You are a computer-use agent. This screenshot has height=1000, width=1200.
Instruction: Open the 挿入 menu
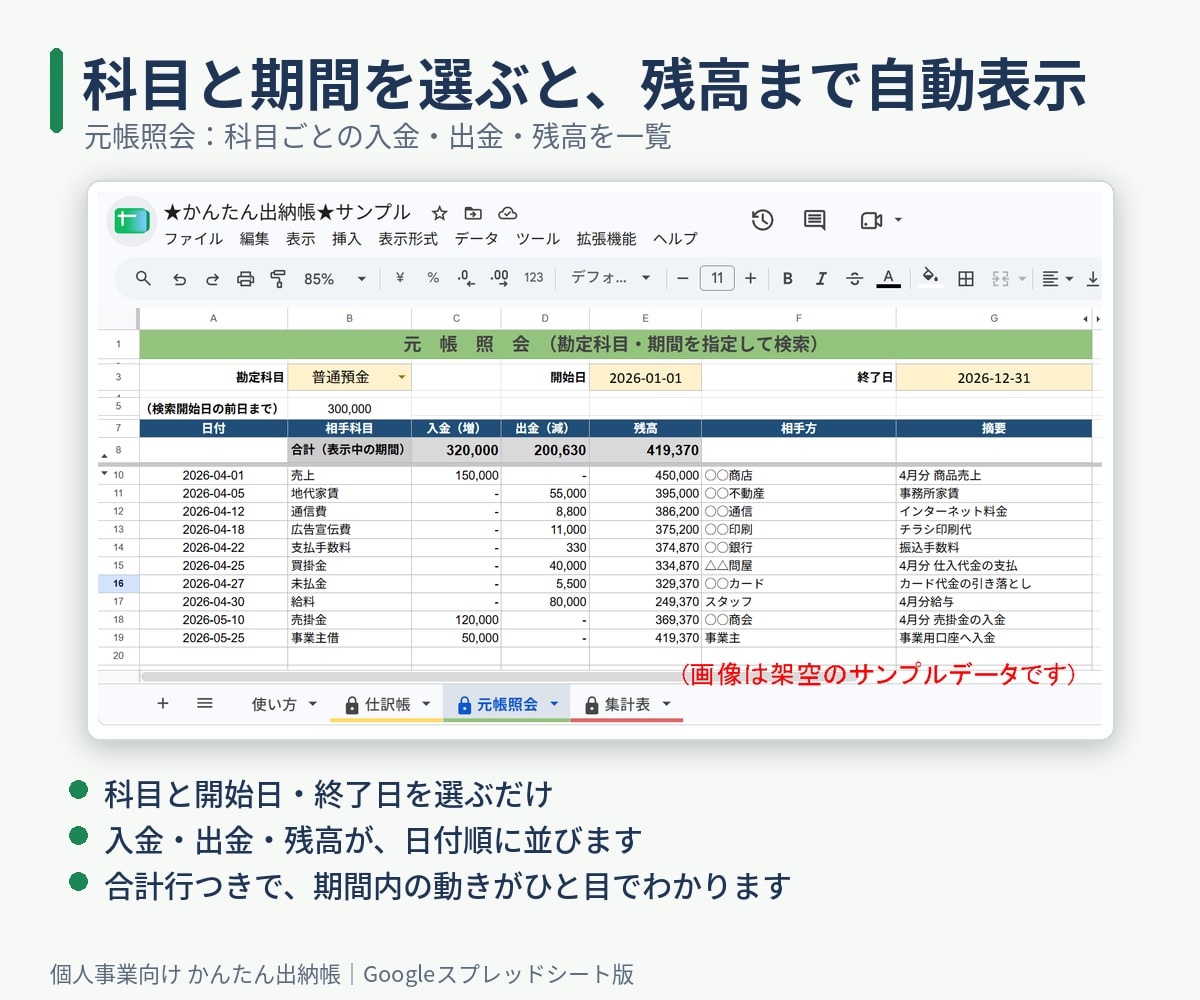click(x=346, y=239)
